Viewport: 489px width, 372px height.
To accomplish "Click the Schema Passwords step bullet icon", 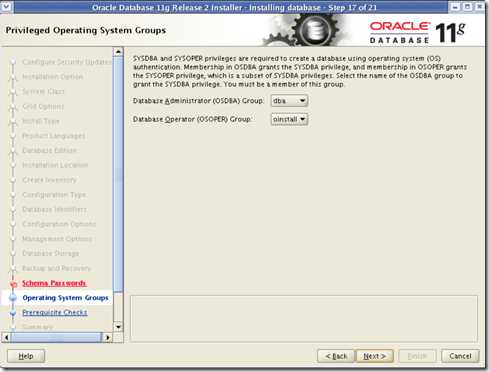I will (13, 284).
